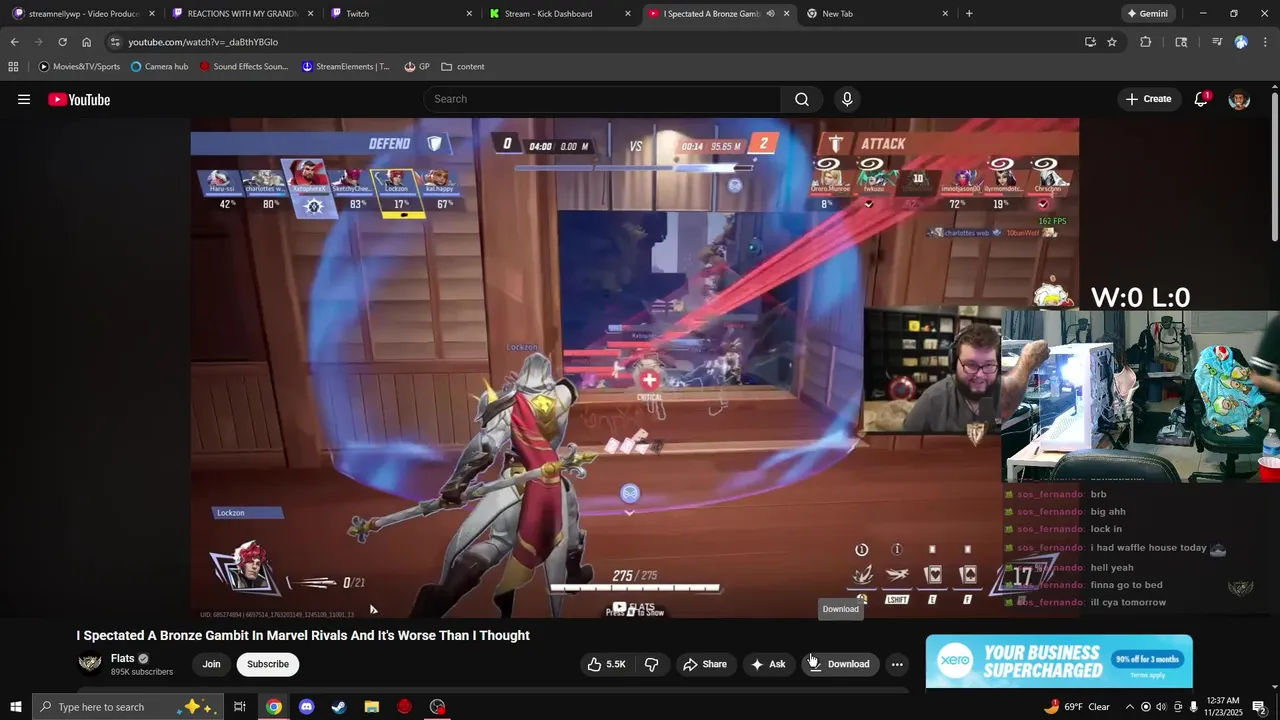Open the Windows Start menu
Image resolution: width=1280 pixels, height=720 pixels.
pos(15,707)
